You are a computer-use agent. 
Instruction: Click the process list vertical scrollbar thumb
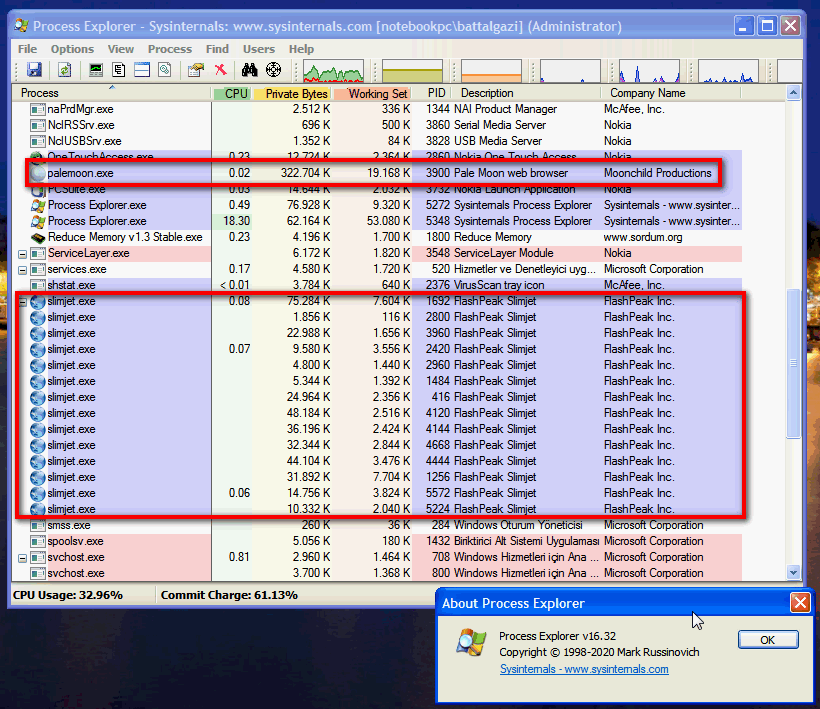[x=793, y=363]
